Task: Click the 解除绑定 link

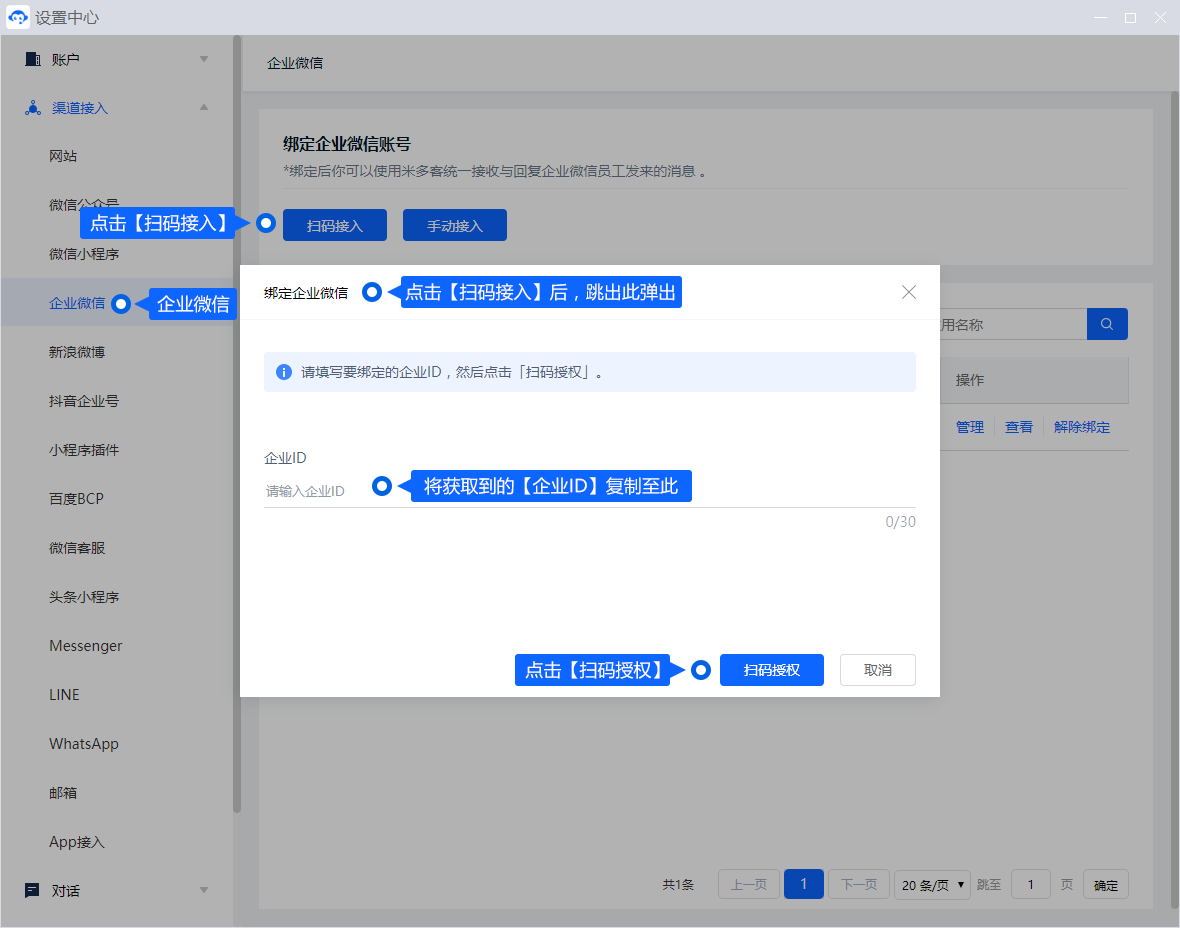Action: (1081, 427)
